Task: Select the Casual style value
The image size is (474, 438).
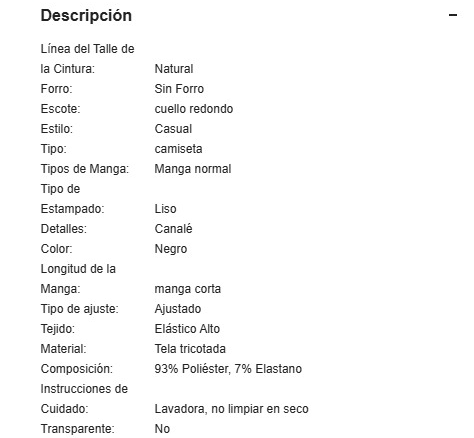Action: click(x=173, y=129)
